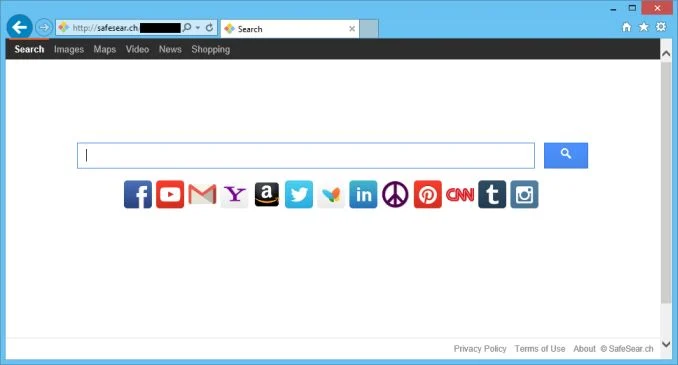
Task: Click the blue magnifier search button
Action: tap(566, 155)
